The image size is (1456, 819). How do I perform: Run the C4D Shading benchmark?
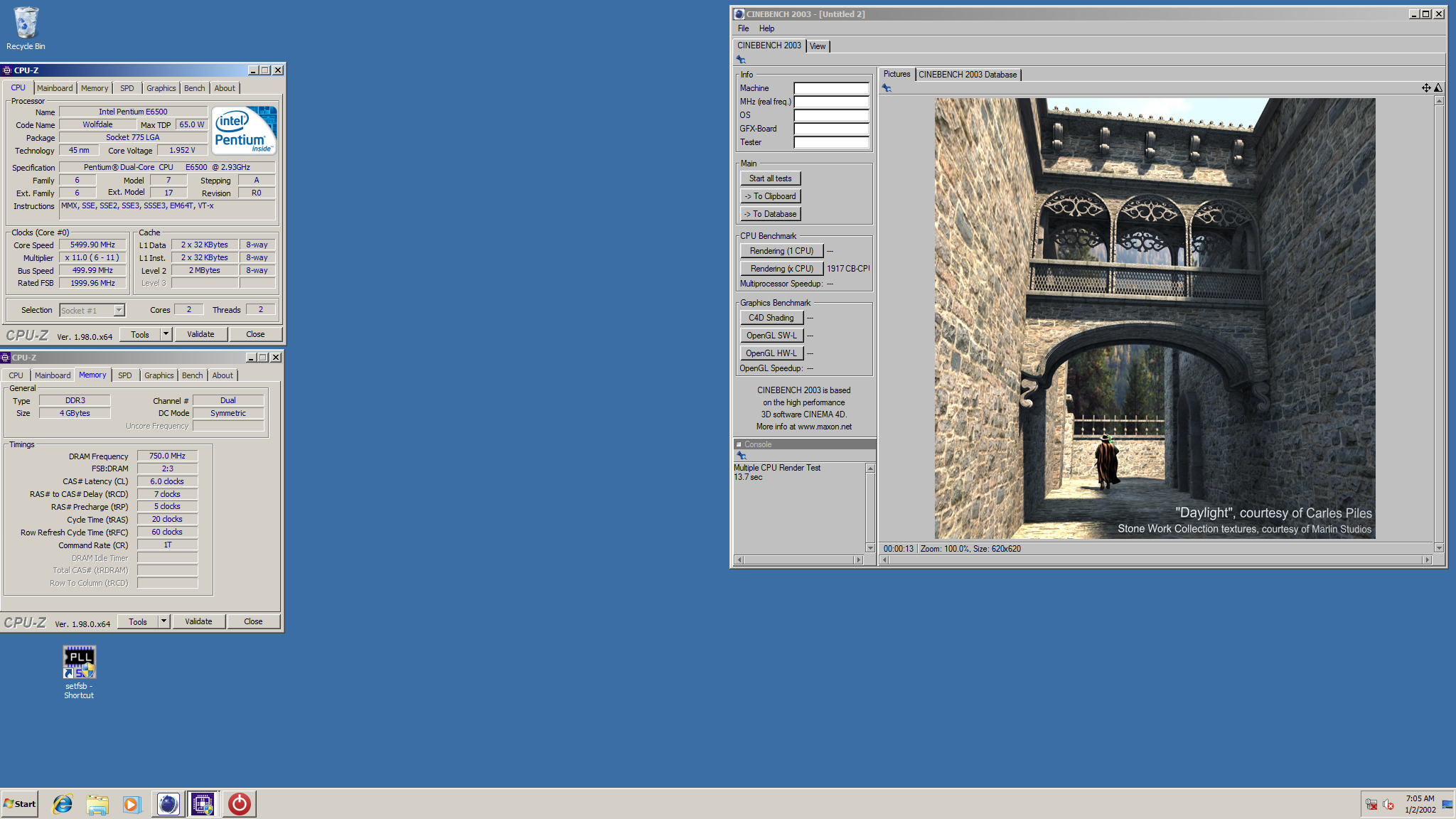click(x=771, y=318)
